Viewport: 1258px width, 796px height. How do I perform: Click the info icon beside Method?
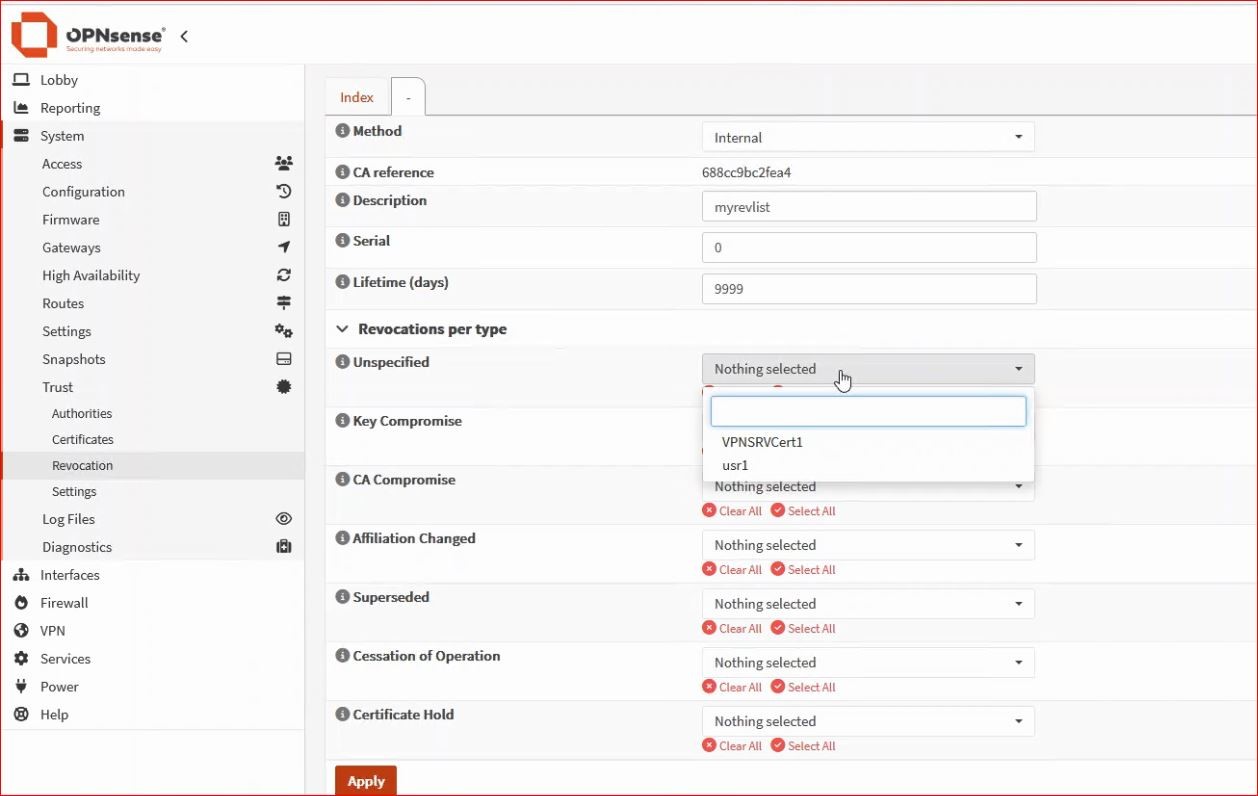coord(342,131)
